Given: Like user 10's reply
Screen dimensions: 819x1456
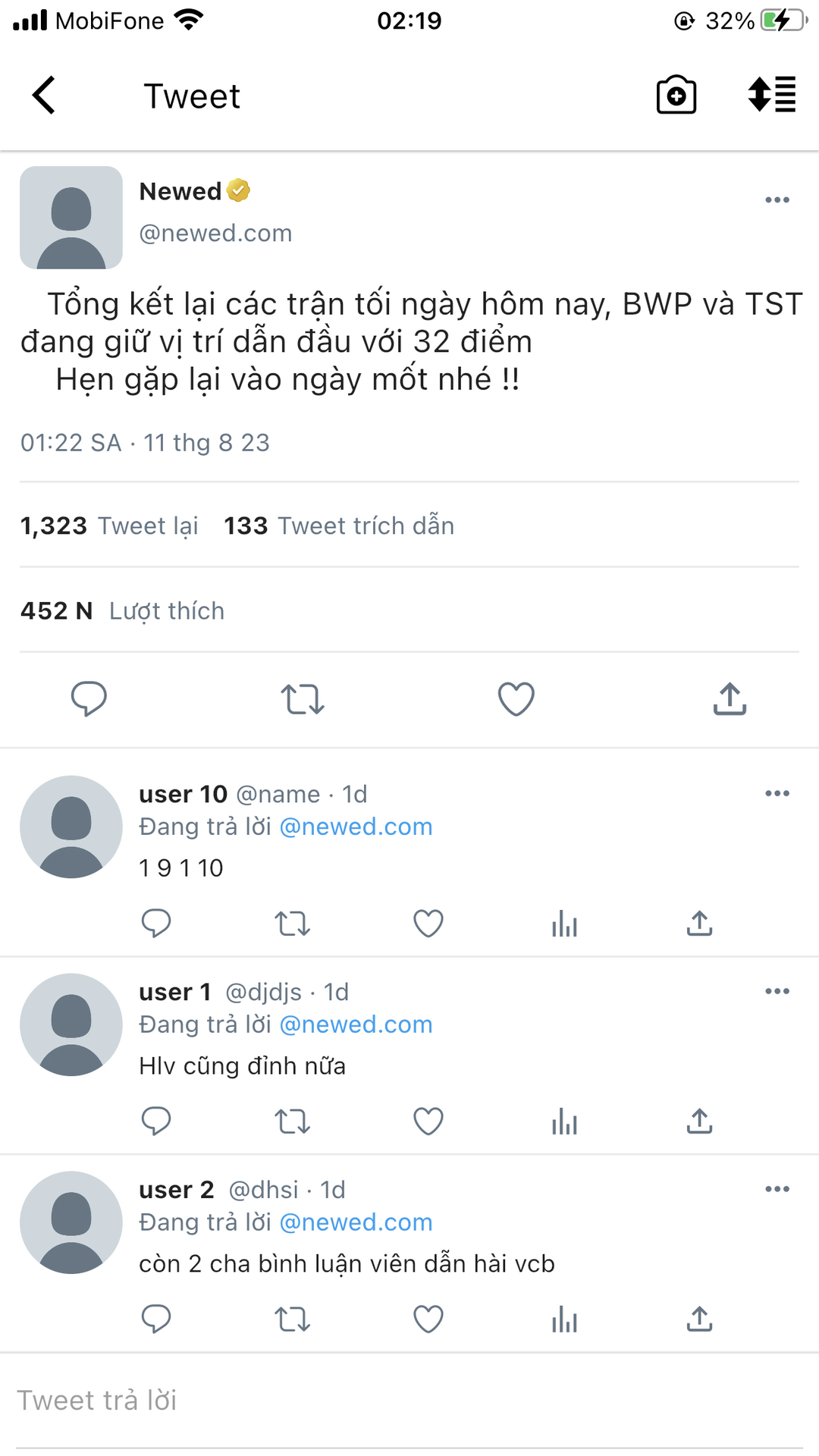Looking at the screenshot, I should click(428, 924).
